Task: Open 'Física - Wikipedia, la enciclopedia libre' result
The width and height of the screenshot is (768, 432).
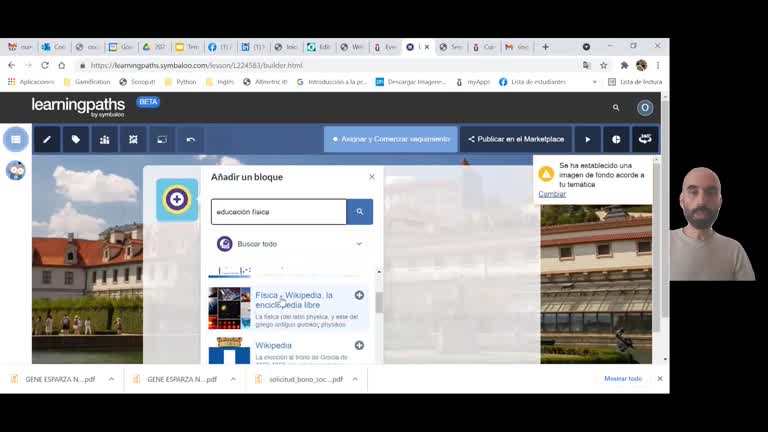Action: click(x=294, y=300)
